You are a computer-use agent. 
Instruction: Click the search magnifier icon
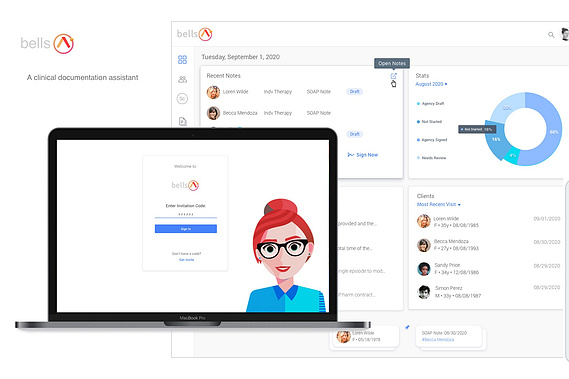click(x=551, y=35)
